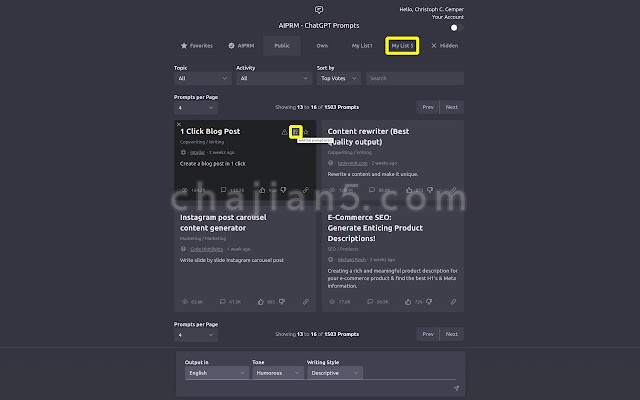The width and height of the screenshot is (640, 400).
Task: Click the Copywriting / Writing label under 1 Click Blog Post
Action: [202, 142]
